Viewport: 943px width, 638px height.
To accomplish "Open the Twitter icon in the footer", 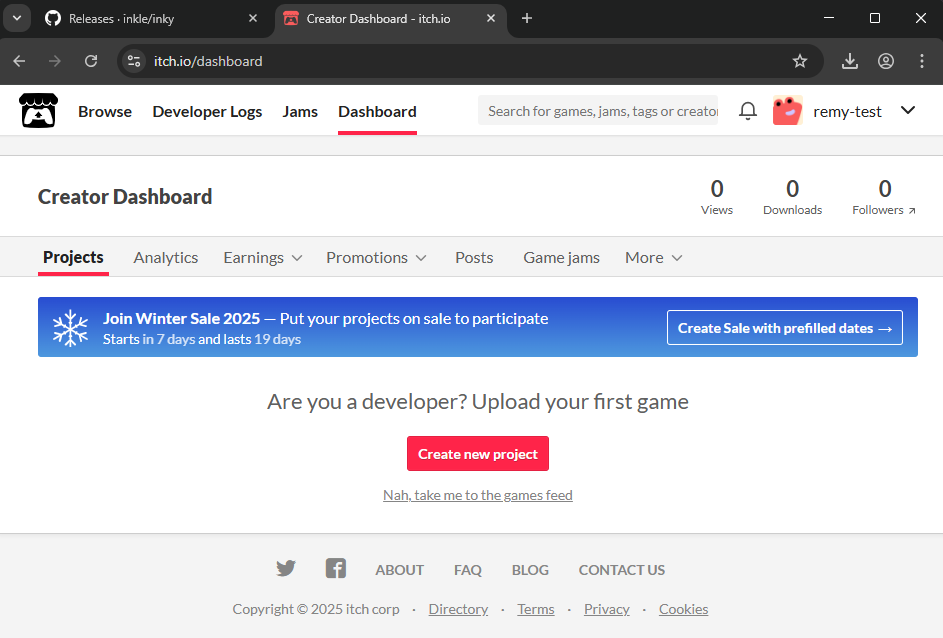I will click(286, 568).
